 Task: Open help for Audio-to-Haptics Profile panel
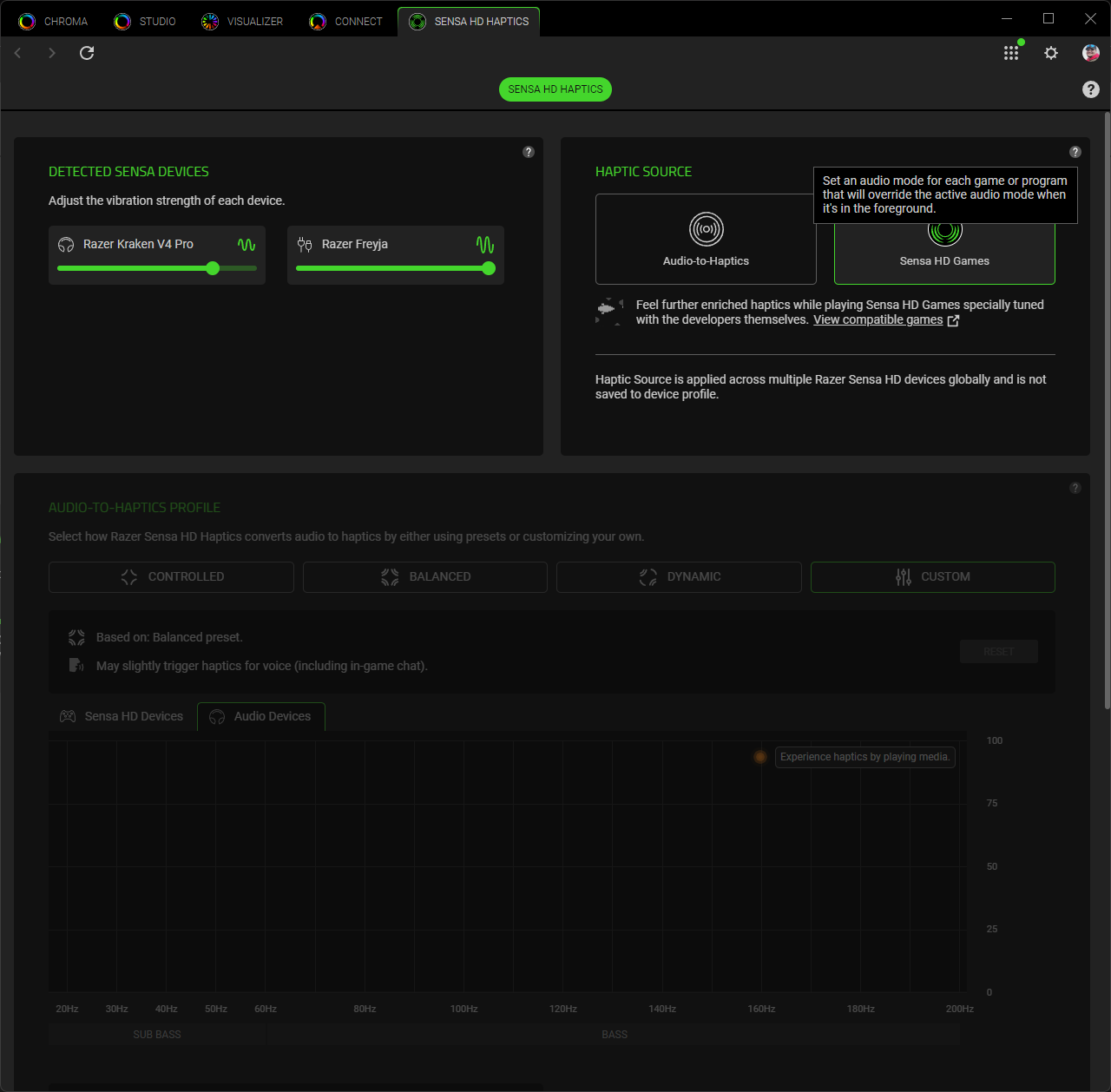[x=1075, y=488]
